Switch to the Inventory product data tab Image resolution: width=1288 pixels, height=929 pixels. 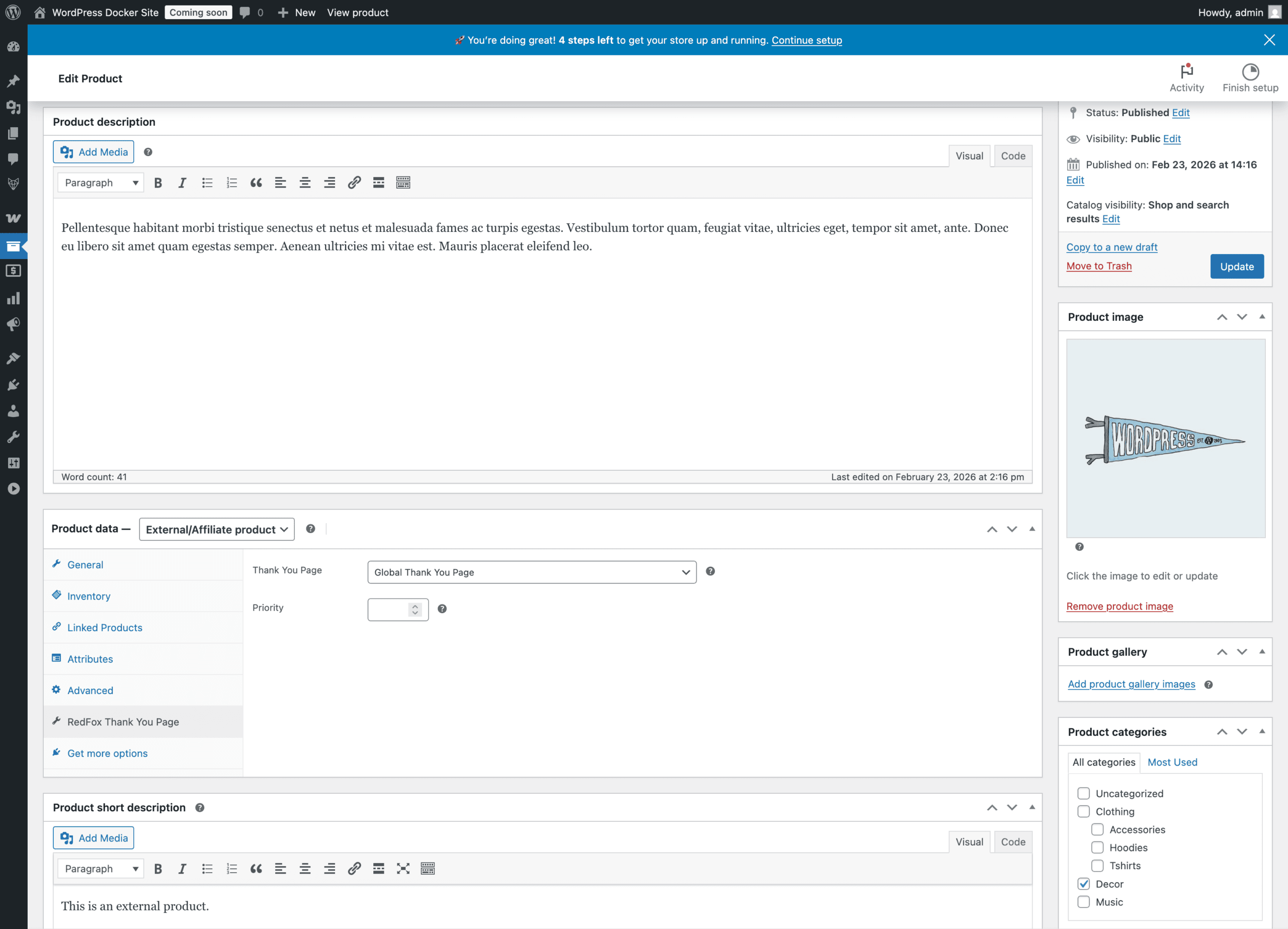(89, 596)
